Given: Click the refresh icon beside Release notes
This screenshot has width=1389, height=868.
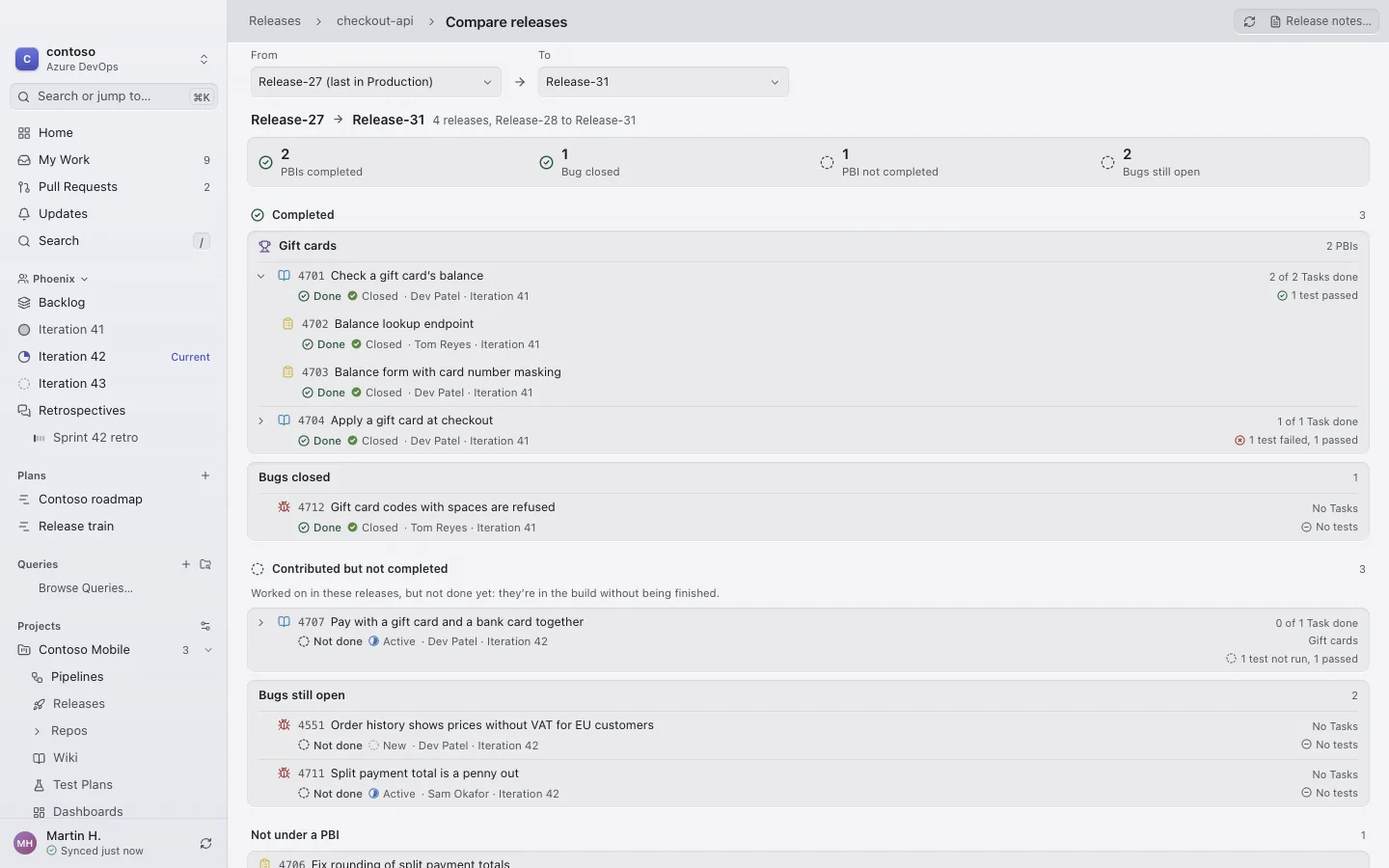Looking at the screenshot, I should (x=1249, y=21).
